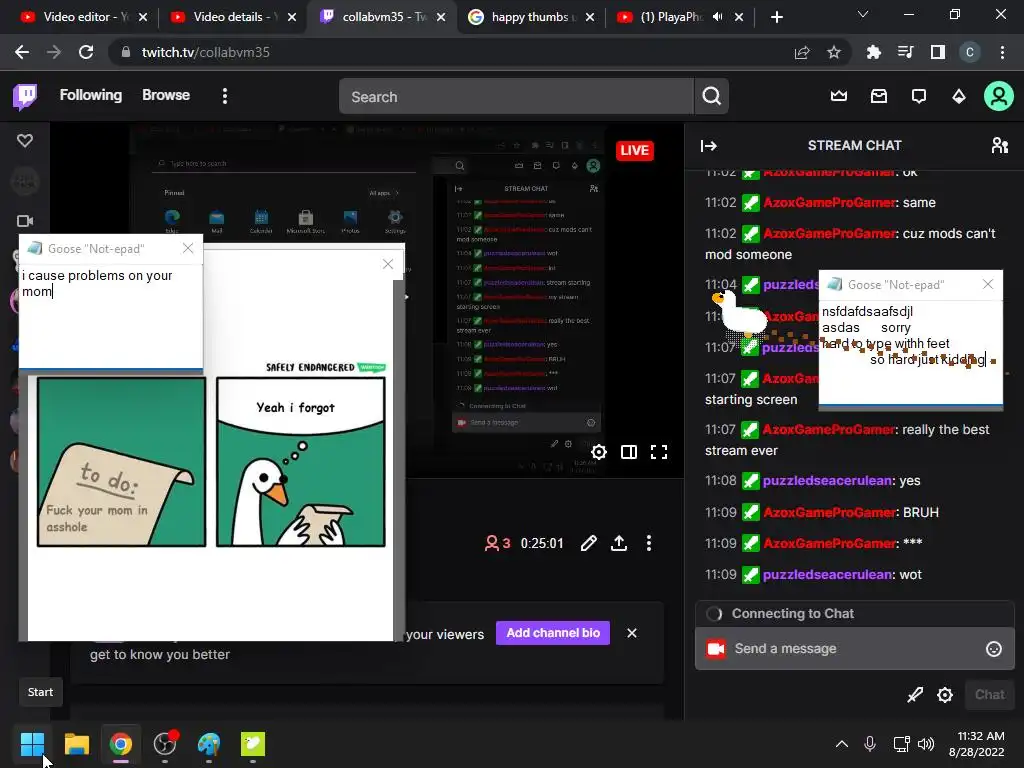Reload the Twitch page
Image resolution: width=1024 pixels, height=768 pixels.
click(x=86, y=52)
